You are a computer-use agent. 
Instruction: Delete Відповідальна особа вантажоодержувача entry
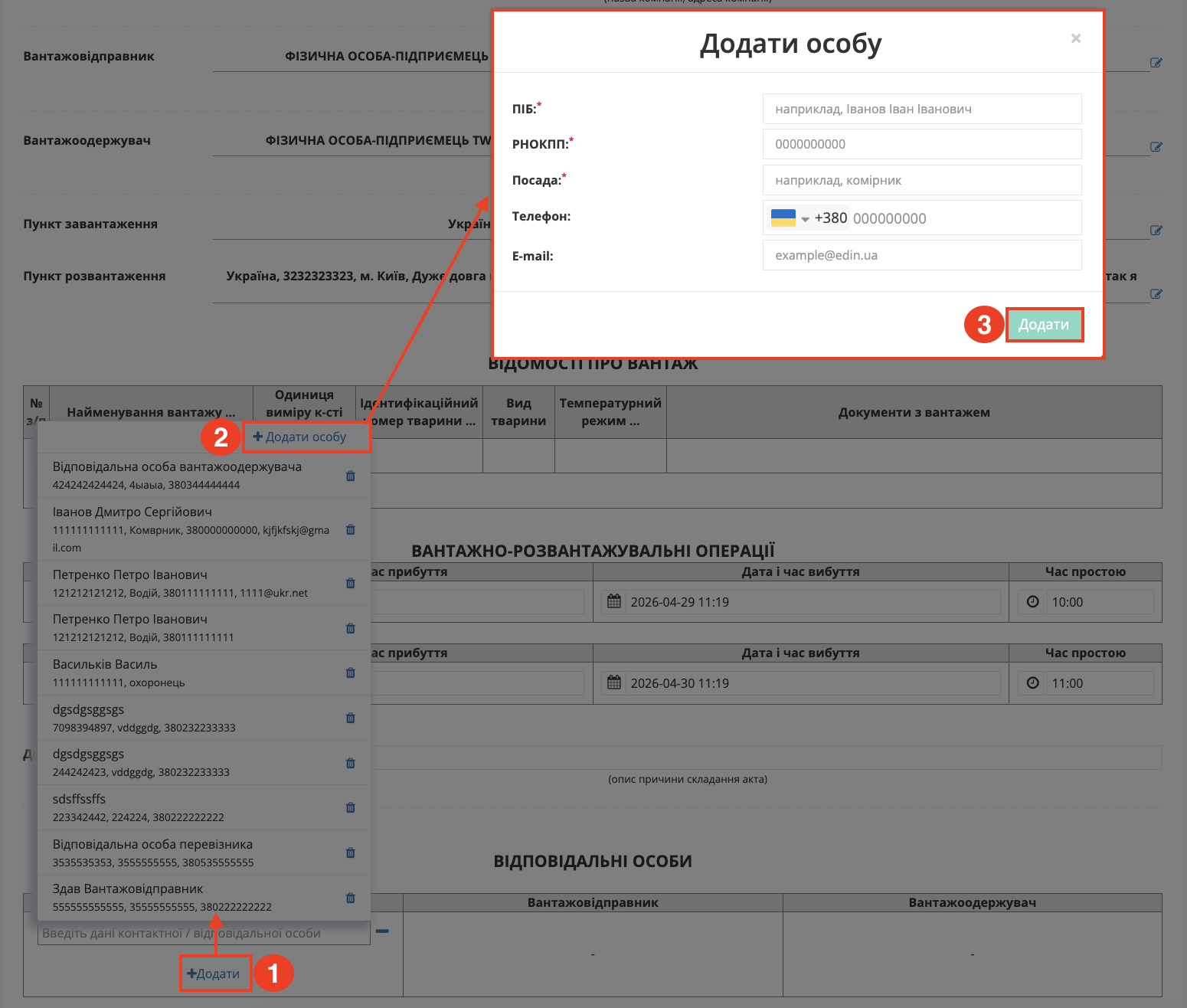point(351,476)
